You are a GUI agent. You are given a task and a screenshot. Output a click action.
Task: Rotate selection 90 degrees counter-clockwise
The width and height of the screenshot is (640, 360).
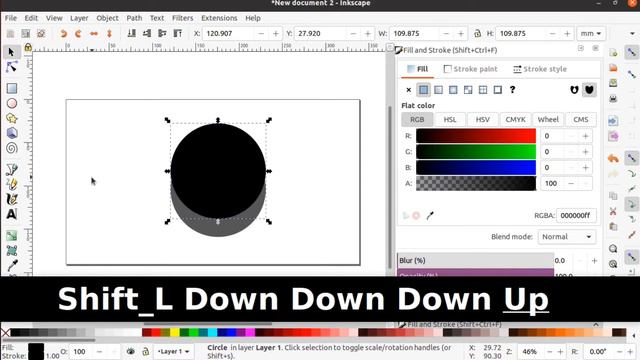63,33
